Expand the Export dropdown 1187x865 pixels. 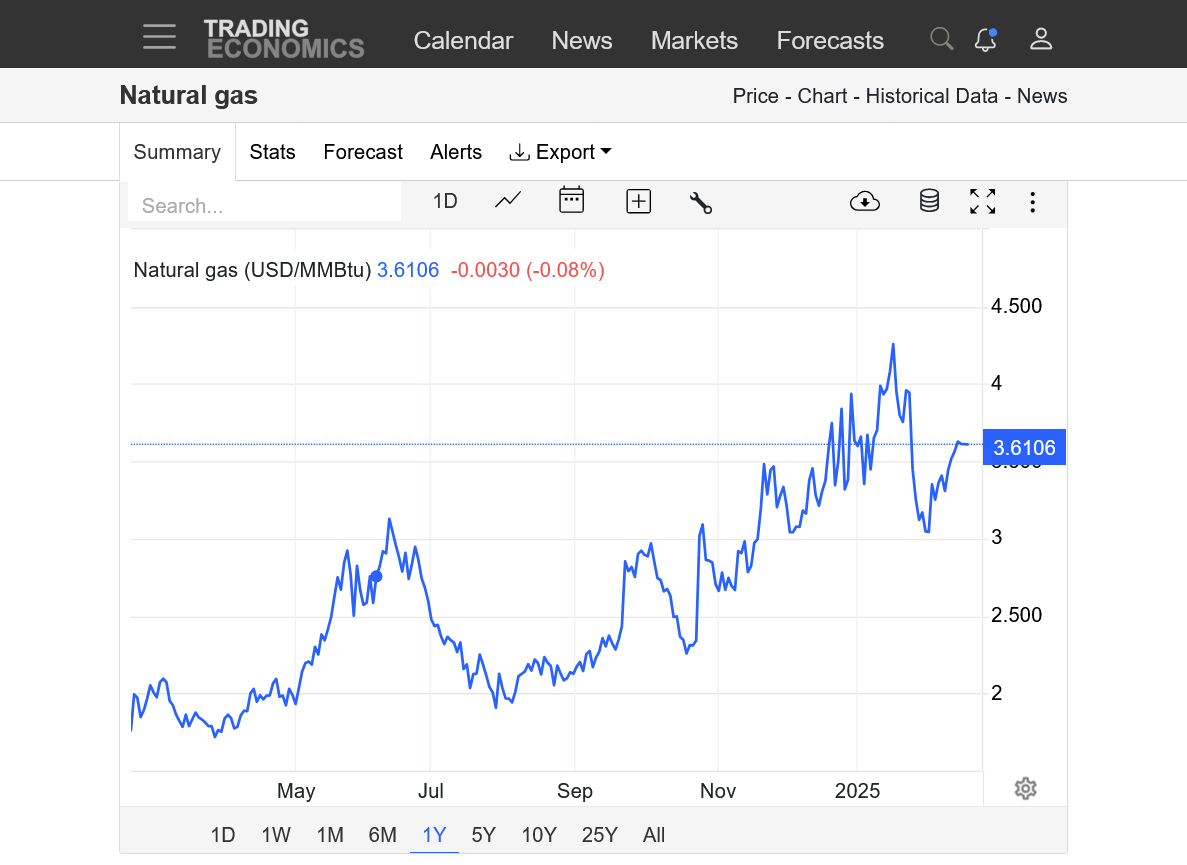561,152
